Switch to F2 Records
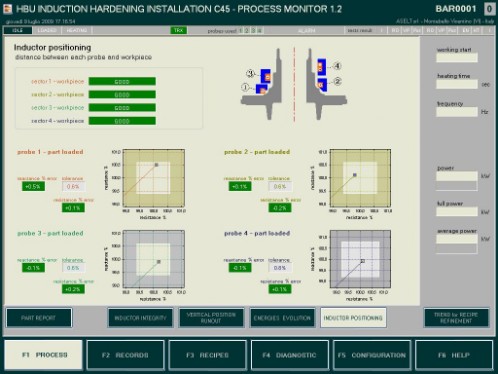This screenshot has width=498, height=374. pyautogui.click(x=125, y=355)
